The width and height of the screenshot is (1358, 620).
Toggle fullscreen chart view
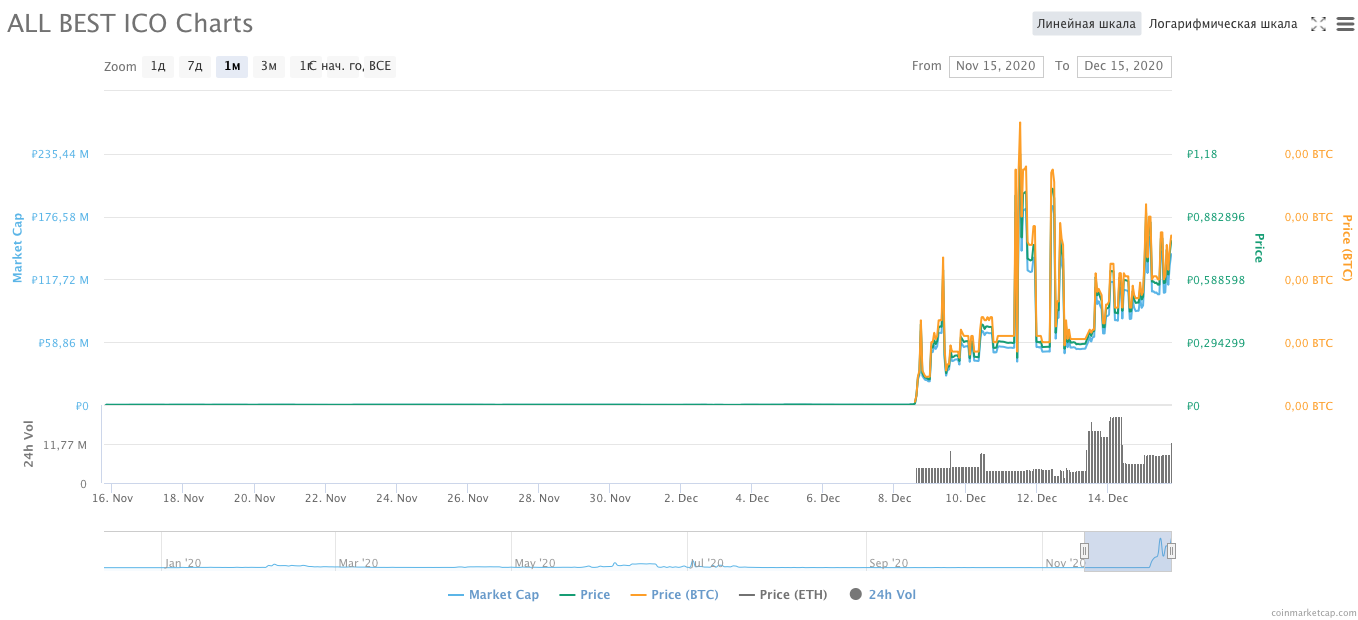(1318, 24)
